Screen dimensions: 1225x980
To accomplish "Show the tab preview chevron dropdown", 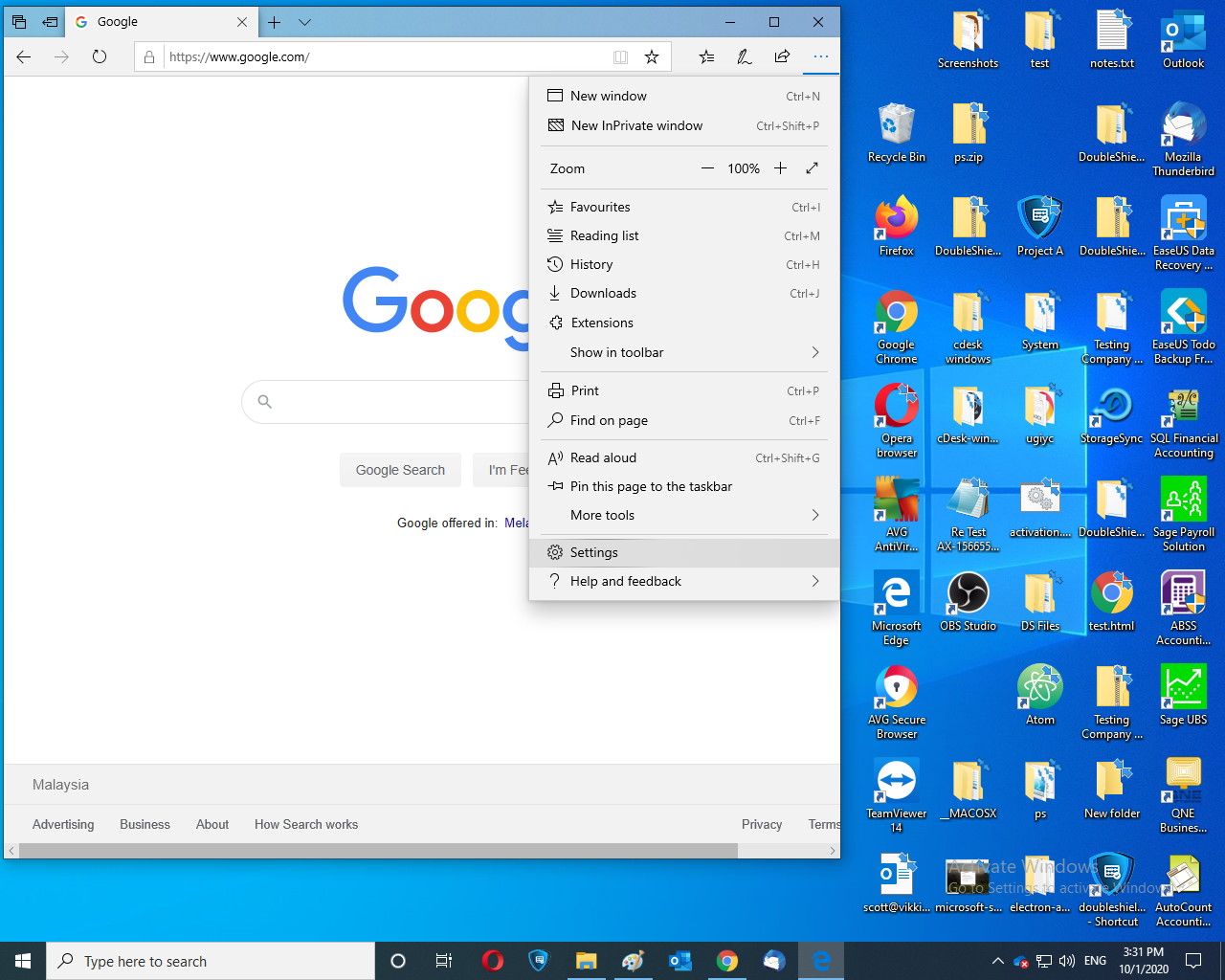I will pyautogui.click(x=304, y=22).
